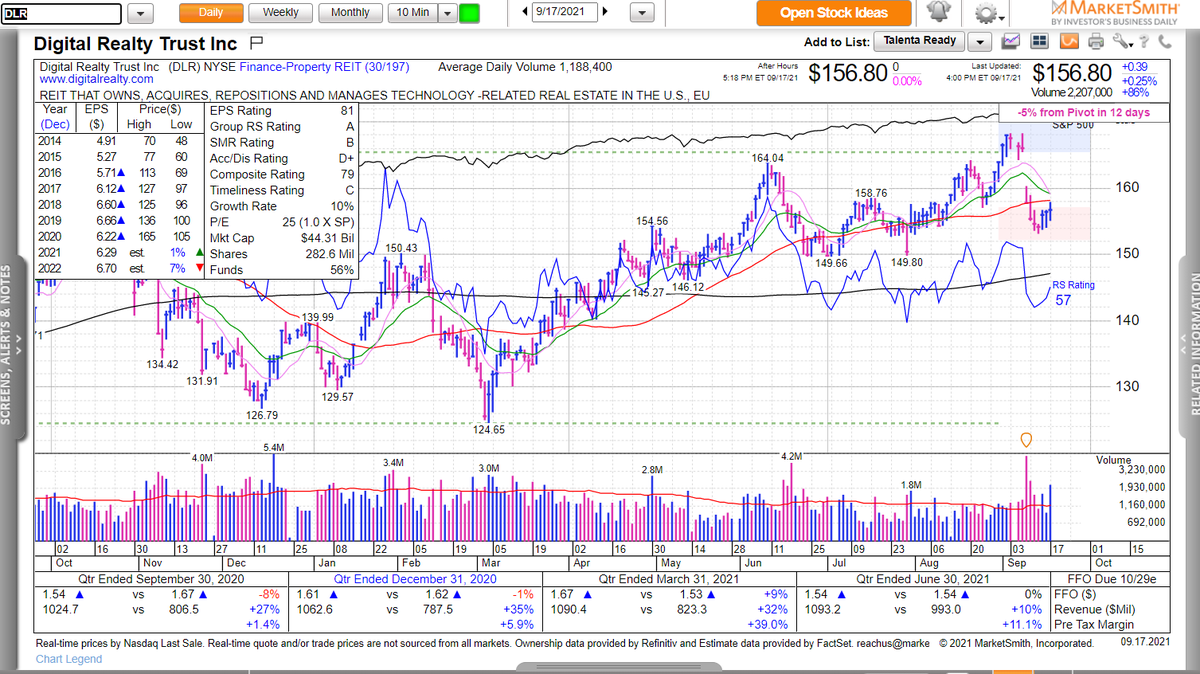
Task: Open help via the question mark icon
Action: [x=1145, y=42]
